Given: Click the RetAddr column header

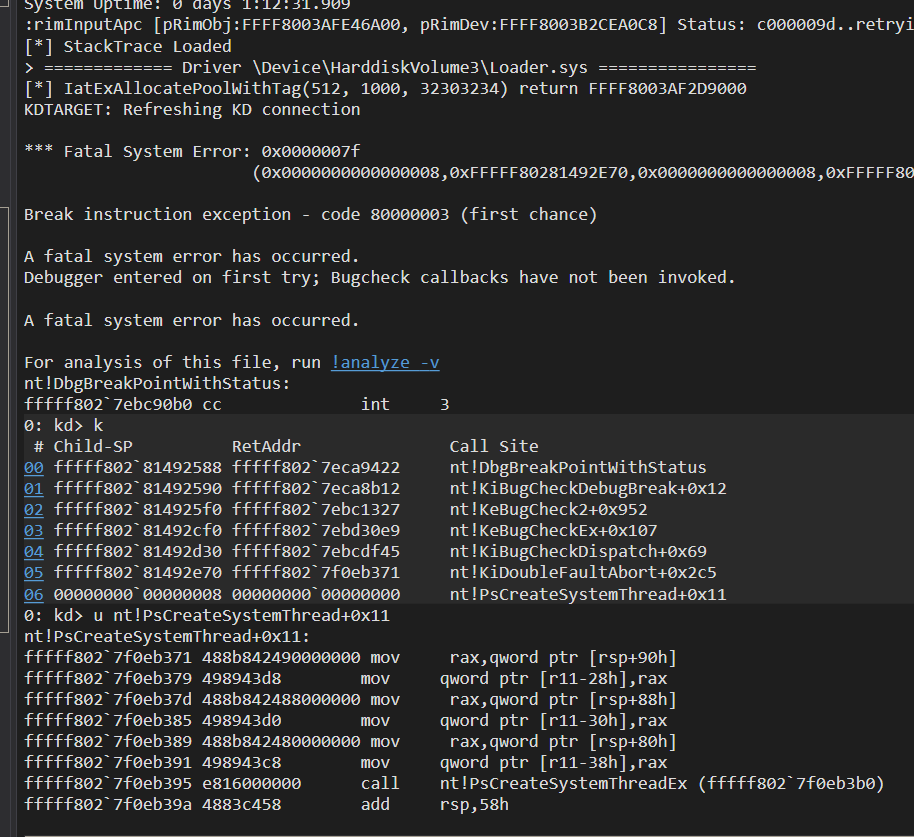Looking at the screenshot, I should tap(266, 446).
